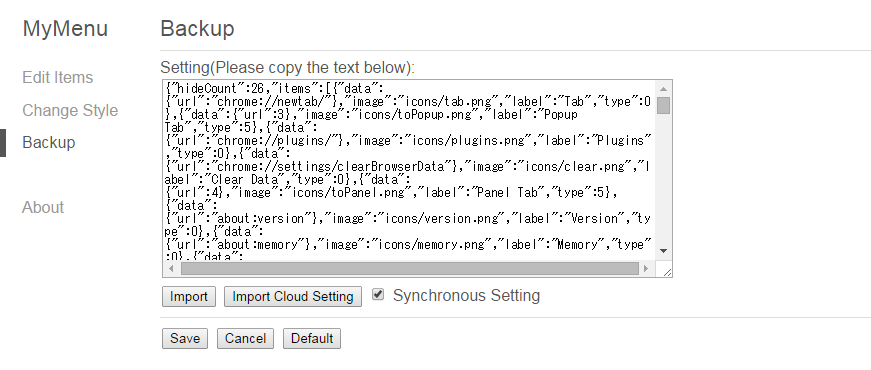Save the backup settings
The height and width of the screenshot is (370, 871).
(185, 339)
